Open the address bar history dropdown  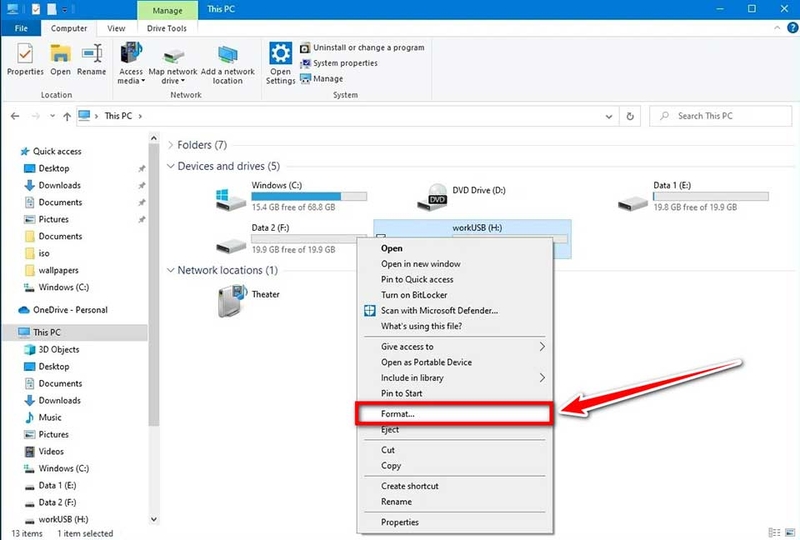[x=609, y=116]
